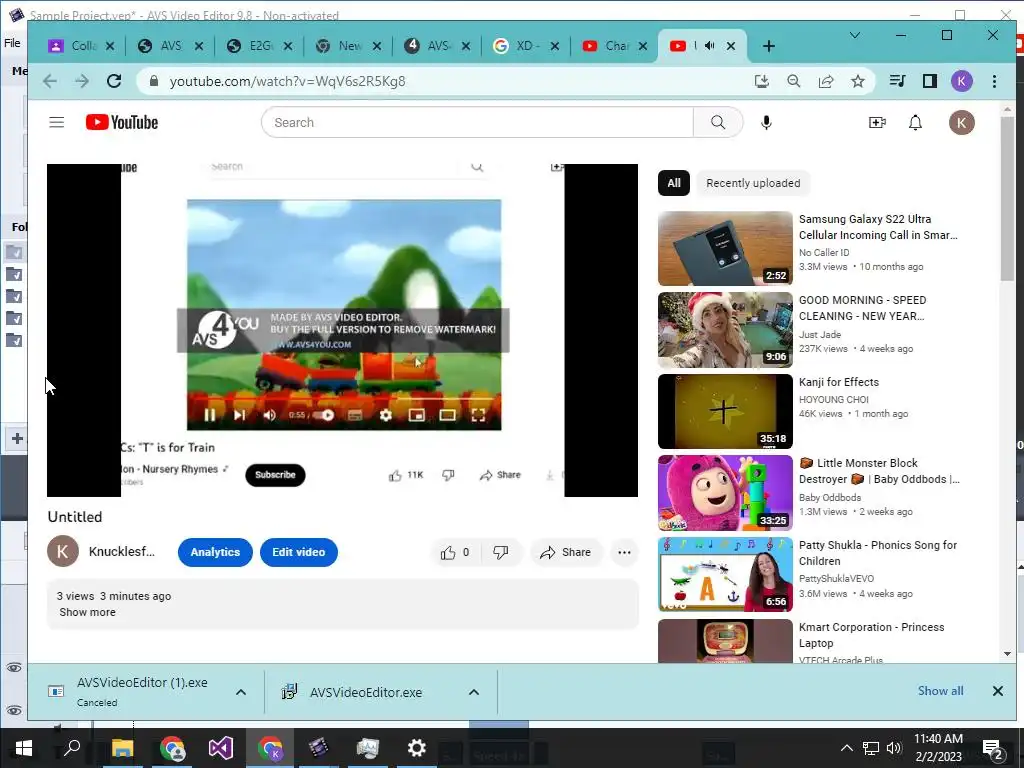This screenshot has height=768, width=1024.
Task: Open the YouTube hamburger guide menu
Action: 57,122
